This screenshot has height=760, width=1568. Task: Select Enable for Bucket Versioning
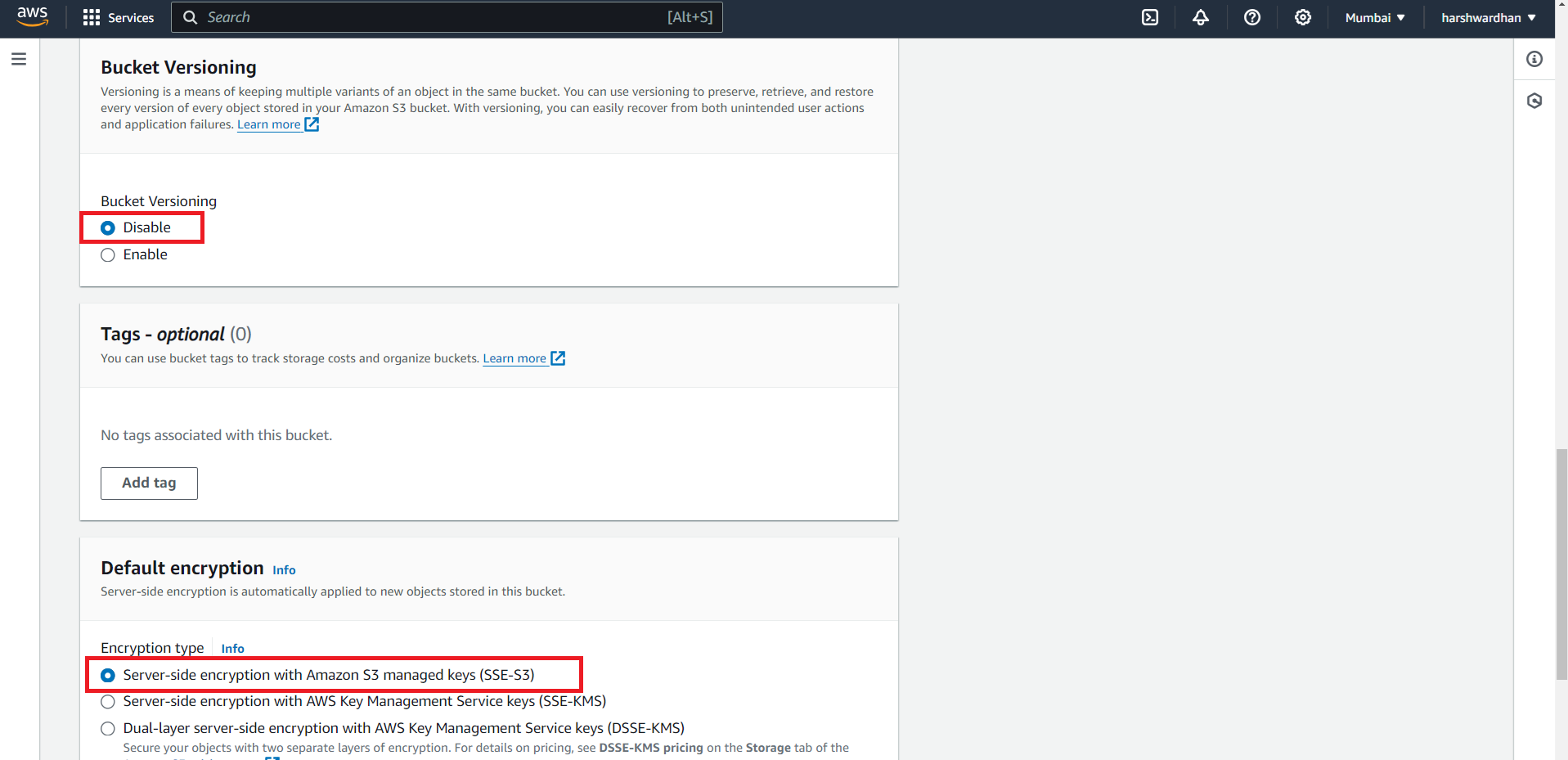click(108, 255)
